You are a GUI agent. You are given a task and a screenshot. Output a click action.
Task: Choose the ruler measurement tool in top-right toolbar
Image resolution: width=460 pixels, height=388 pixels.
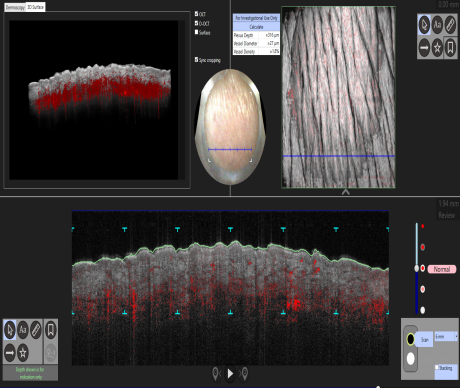pyautogui.click(x=450, y=25)
